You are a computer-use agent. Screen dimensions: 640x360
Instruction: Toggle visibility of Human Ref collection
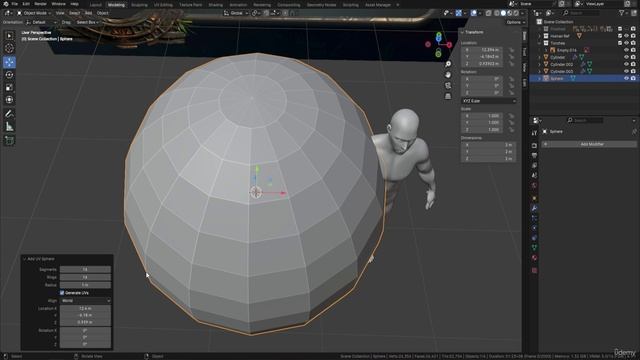[x=626, y=36]
